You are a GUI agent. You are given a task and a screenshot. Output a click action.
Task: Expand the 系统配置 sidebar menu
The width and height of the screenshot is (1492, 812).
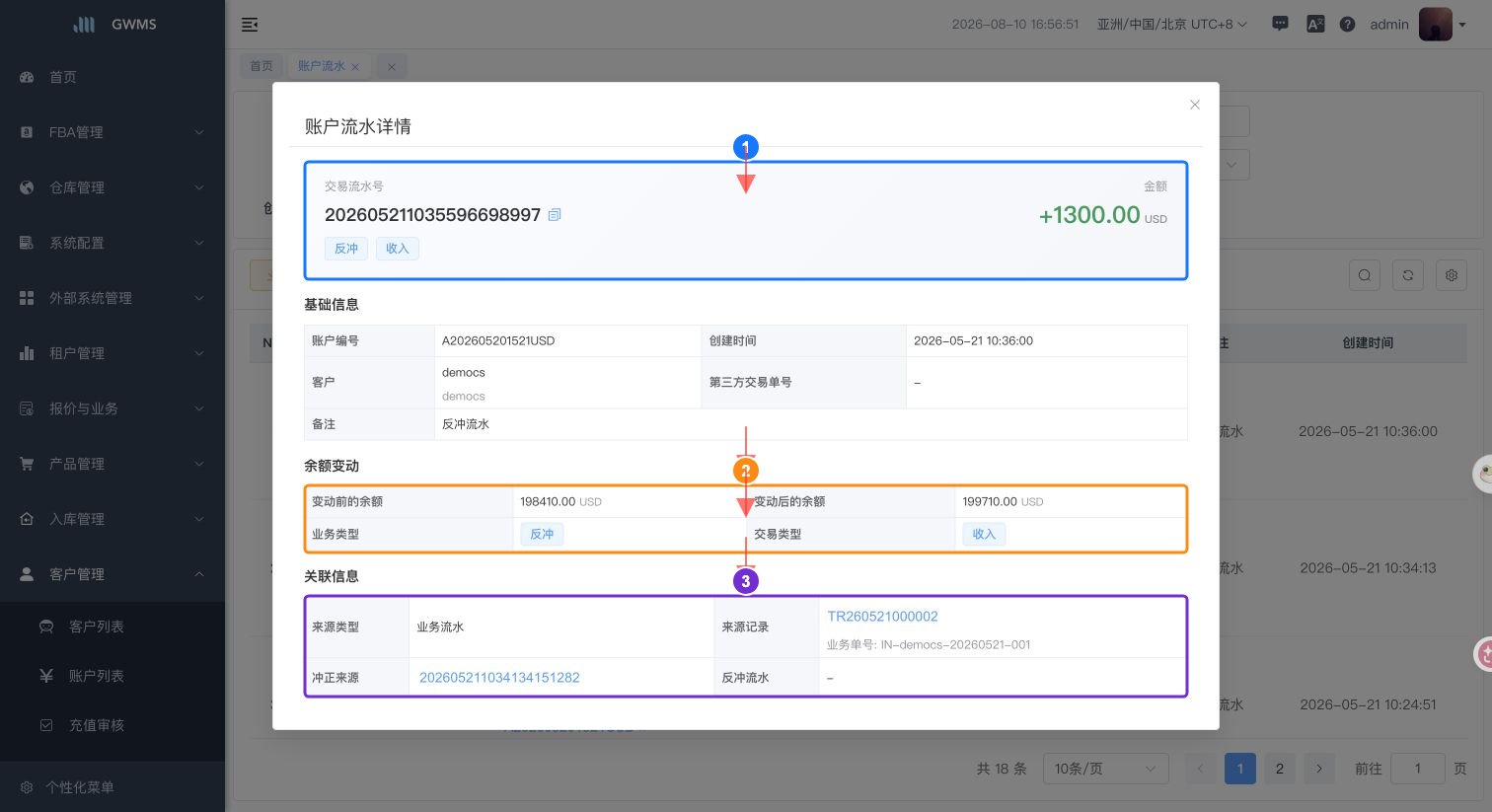tap(112, 243)
